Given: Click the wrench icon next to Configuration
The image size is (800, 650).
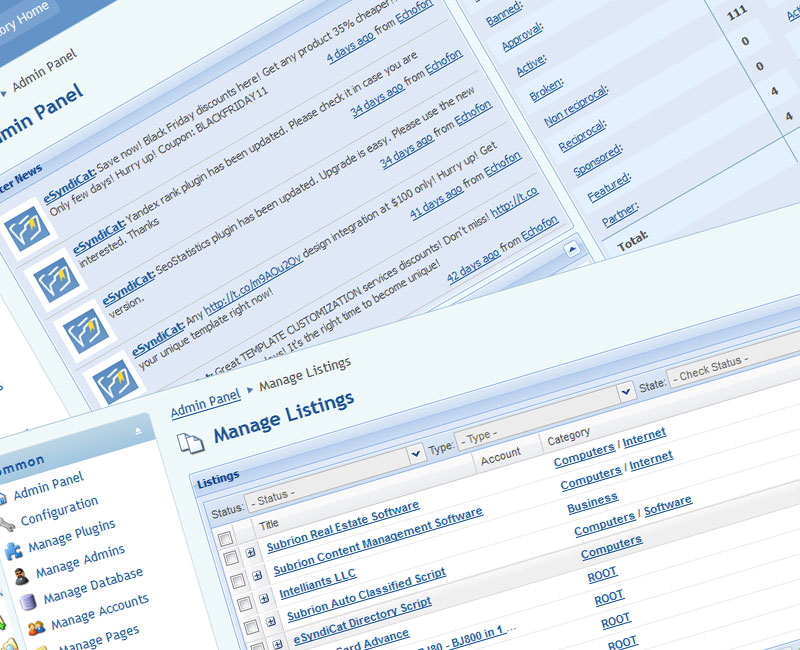Looking at the screenshot, I should (6, 524).
